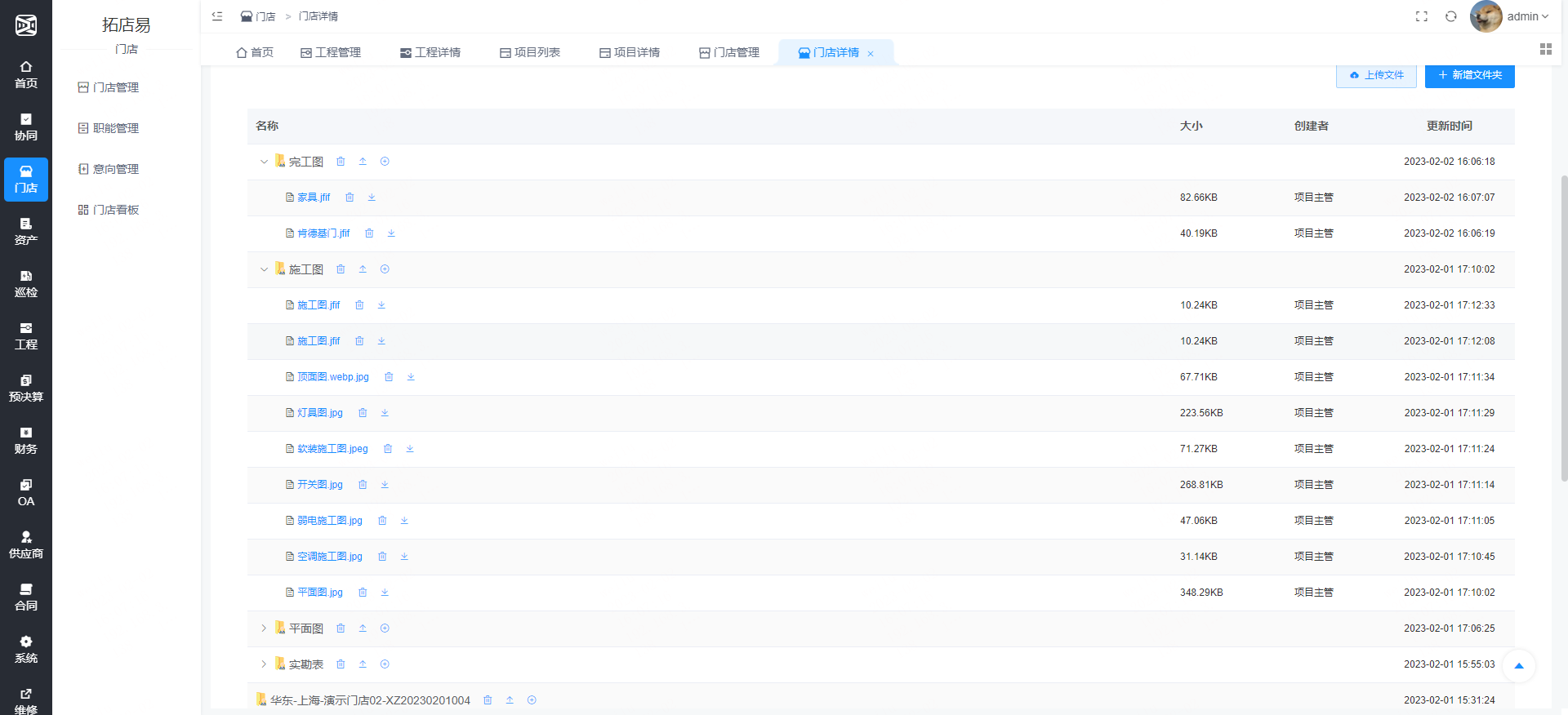
Task: Add item to 施工图 folder with plus icon
Action: 385,269
